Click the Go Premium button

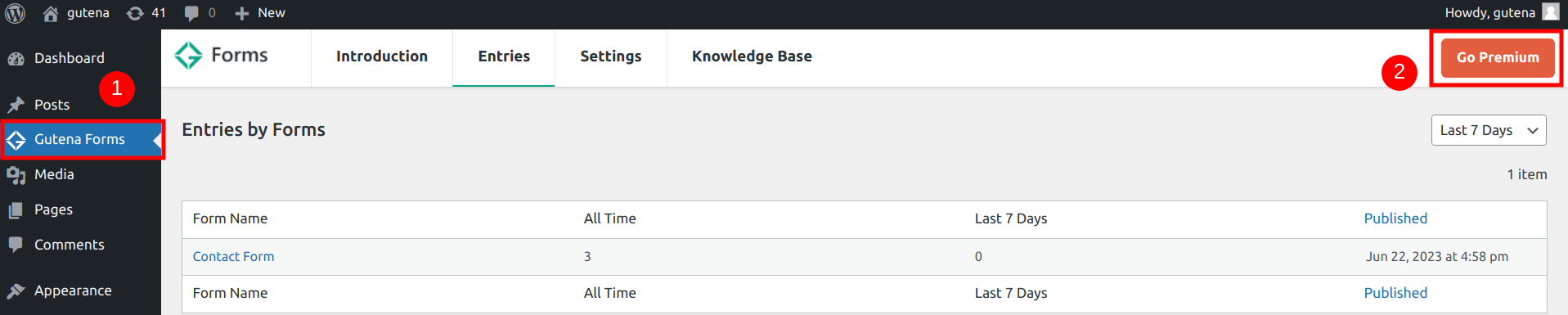click(x=1498, y=58)
